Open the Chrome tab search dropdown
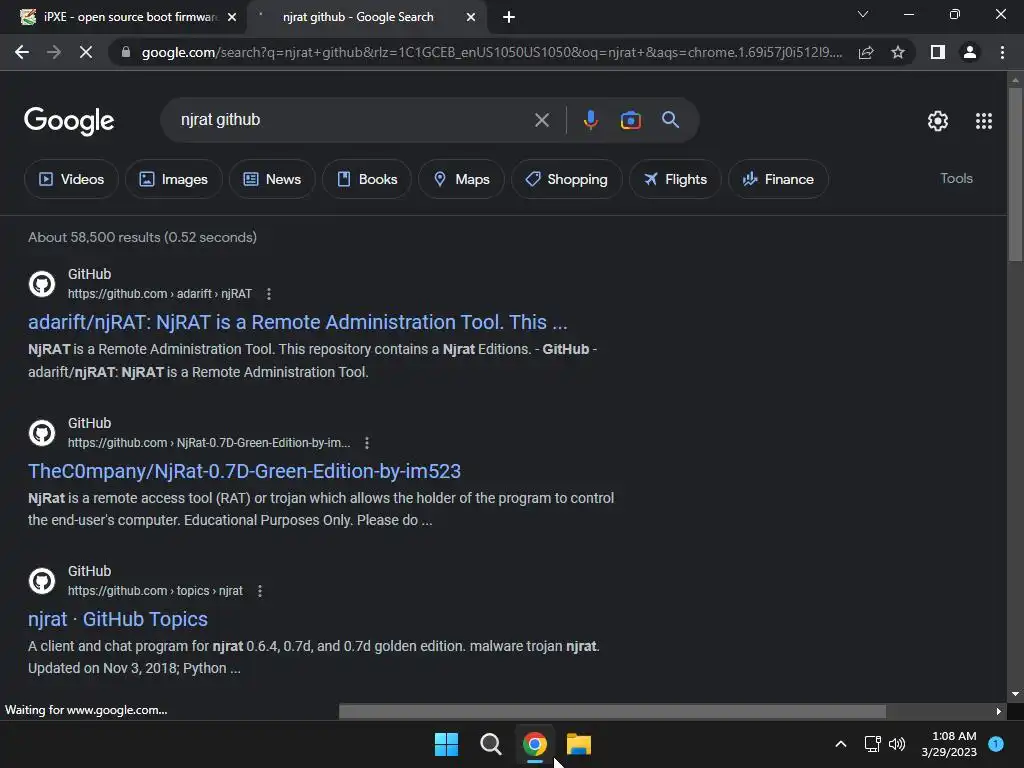The width and height of the screenshot is (1024, 768). coord(863,14)
